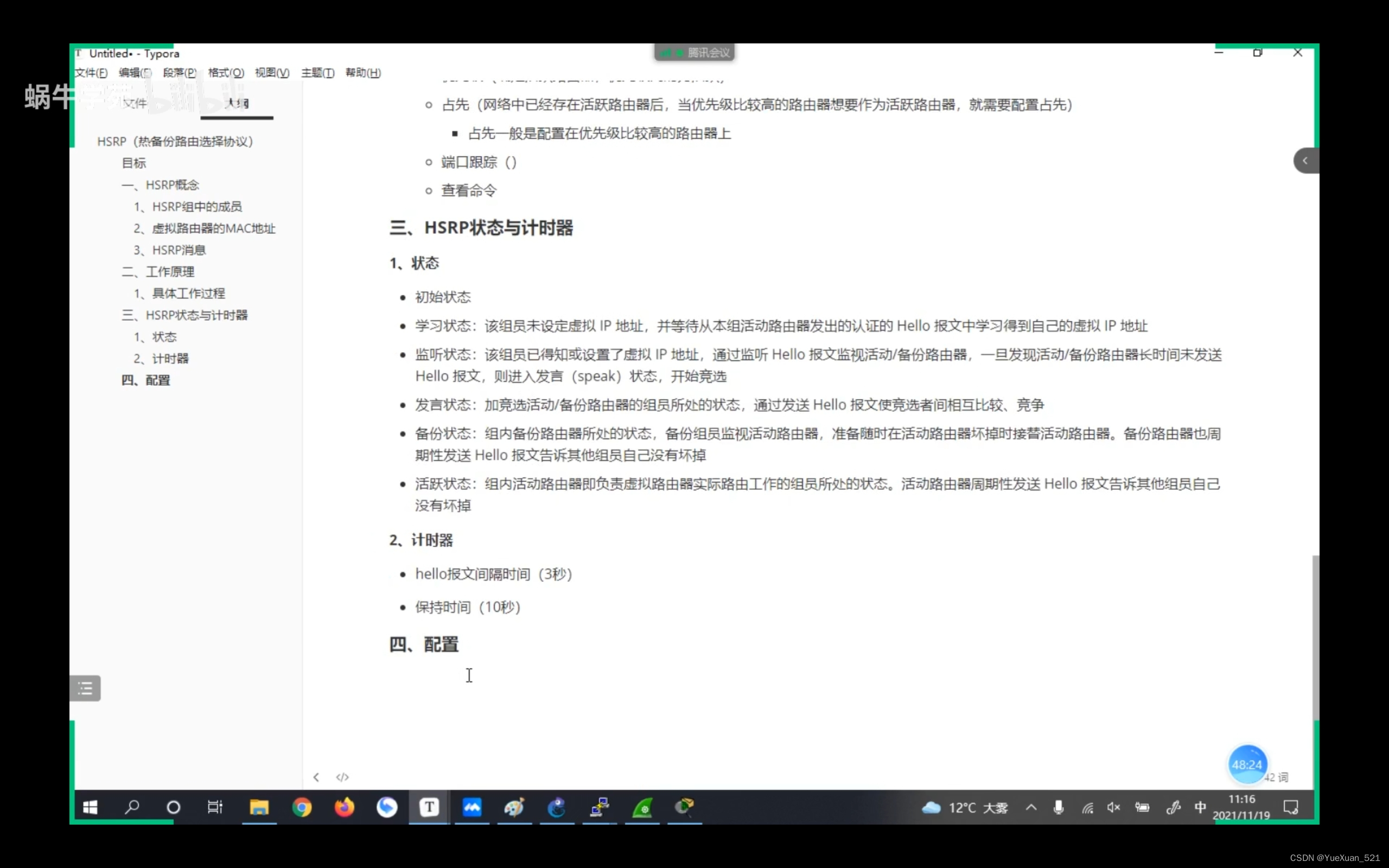Place cursor in heading 三、HSRP状态与计时器
The height and width of the screenshot is (868, 1389).
481,228
